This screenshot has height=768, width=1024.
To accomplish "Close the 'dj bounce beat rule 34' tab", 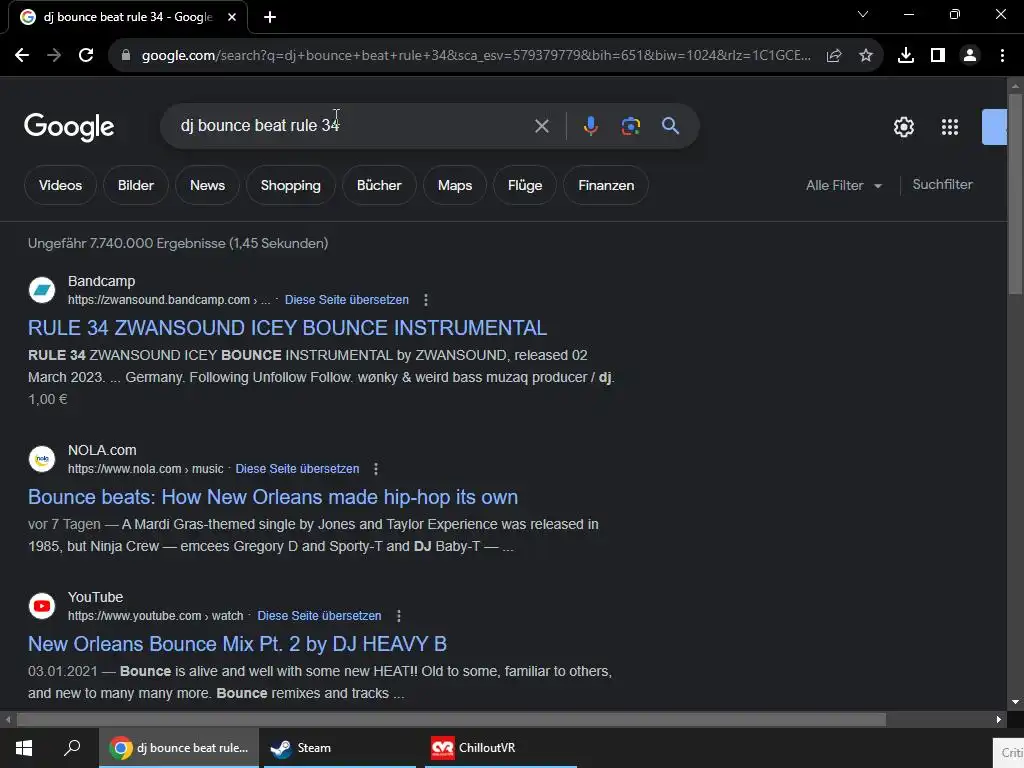I will (232, 17).
